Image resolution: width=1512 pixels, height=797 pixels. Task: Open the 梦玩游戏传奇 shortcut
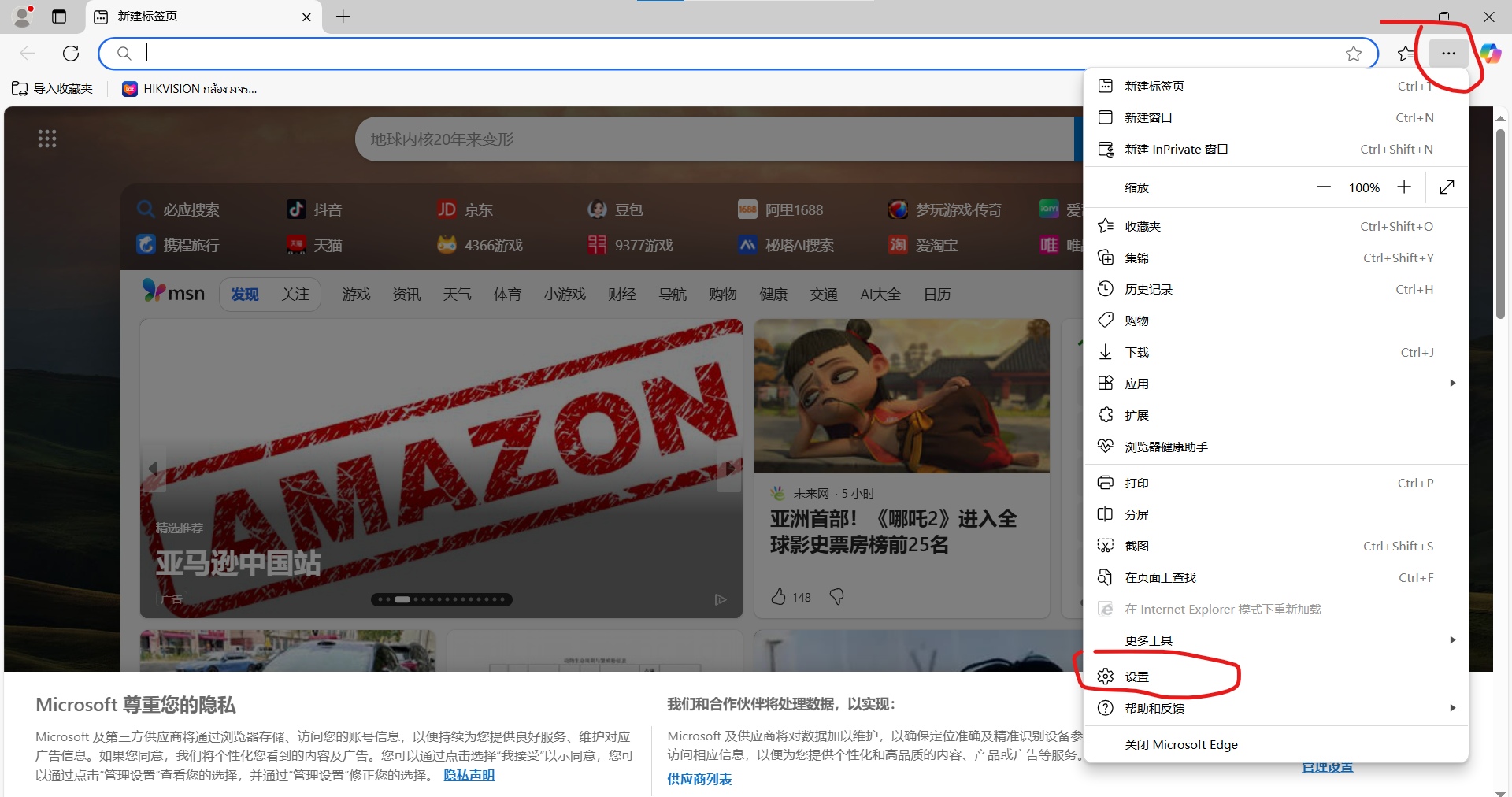pos(944,209)
